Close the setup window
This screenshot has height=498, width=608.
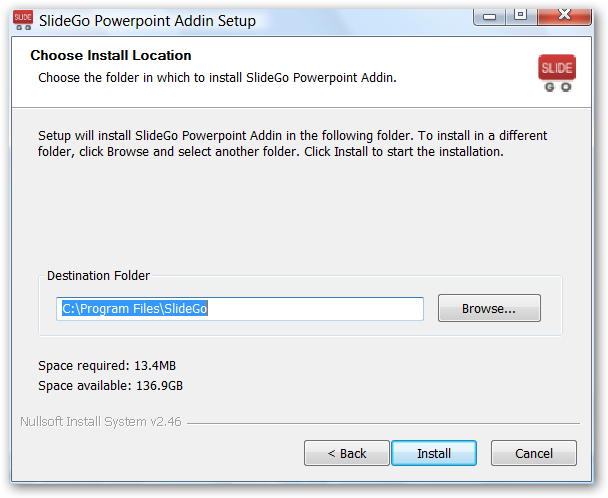point(565,16)
